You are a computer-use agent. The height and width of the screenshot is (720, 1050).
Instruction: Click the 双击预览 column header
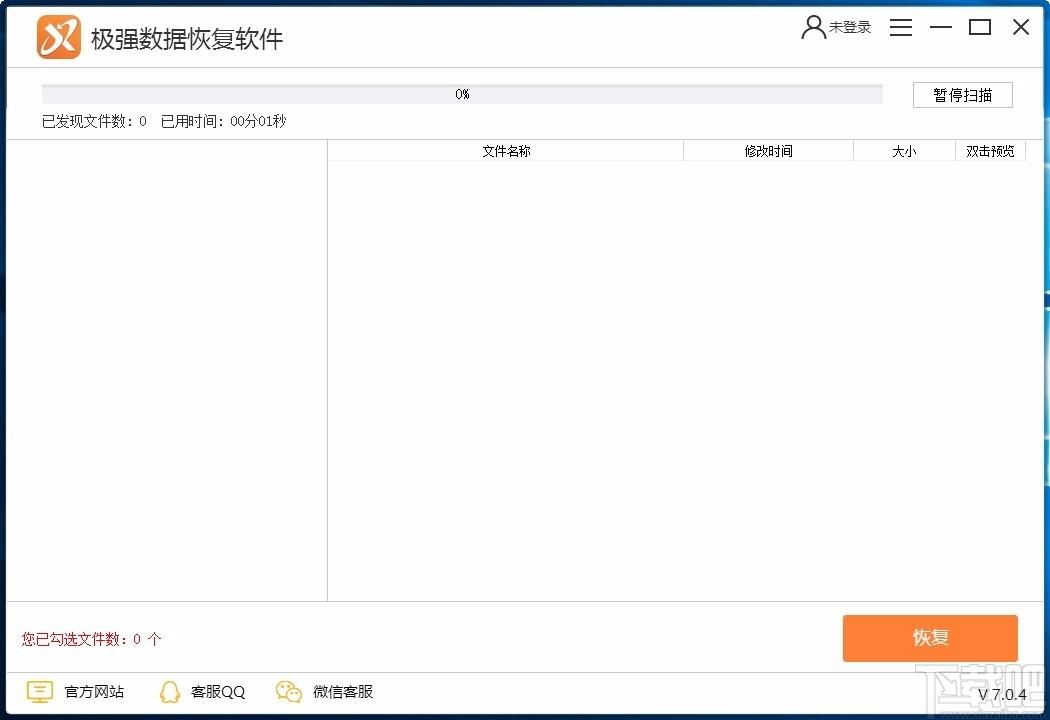tap(990, 151)
